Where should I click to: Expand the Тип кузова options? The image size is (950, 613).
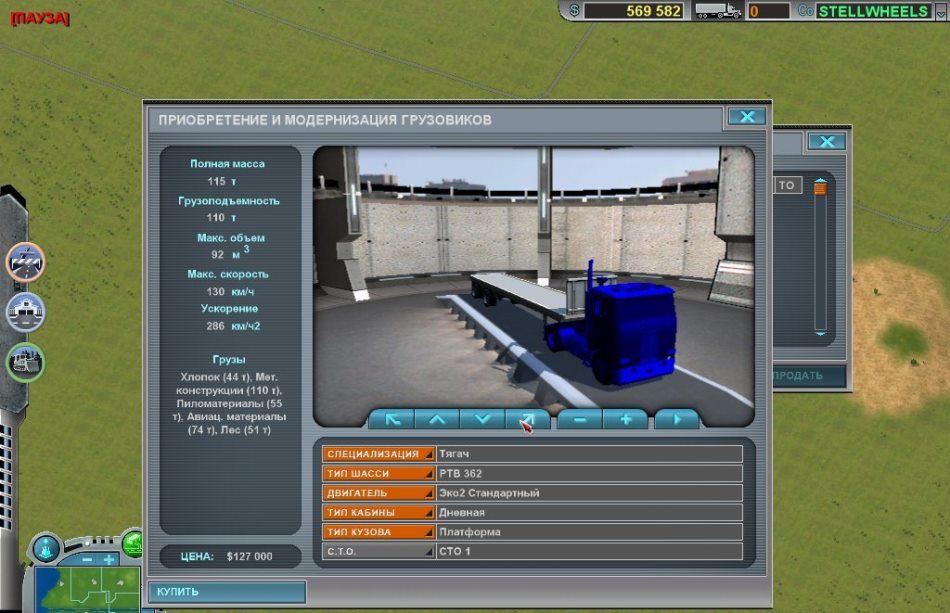pos(379,532)
